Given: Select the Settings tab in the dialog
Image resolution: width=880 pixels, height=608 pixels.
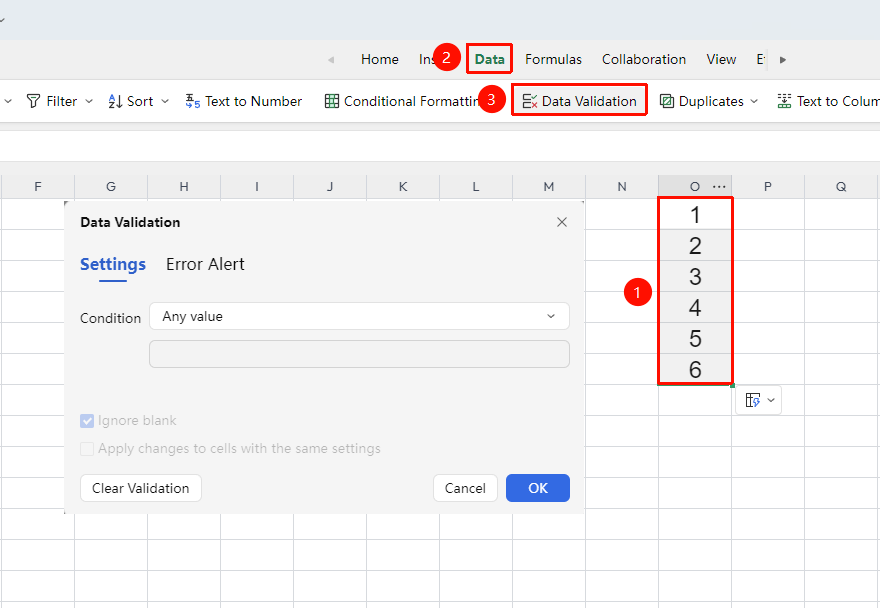Looking at the screenshot, I should tap(113, 264).
